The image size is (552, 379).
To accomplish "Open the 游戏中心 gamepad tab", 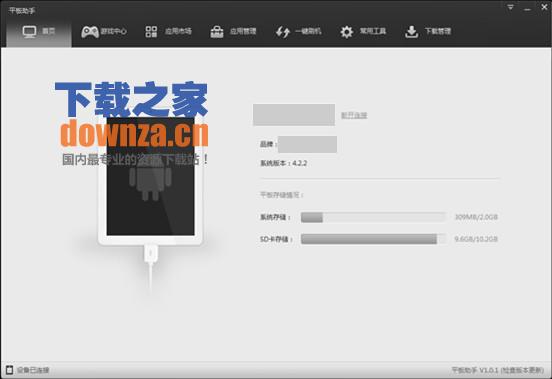I will [x=104, y=32].
